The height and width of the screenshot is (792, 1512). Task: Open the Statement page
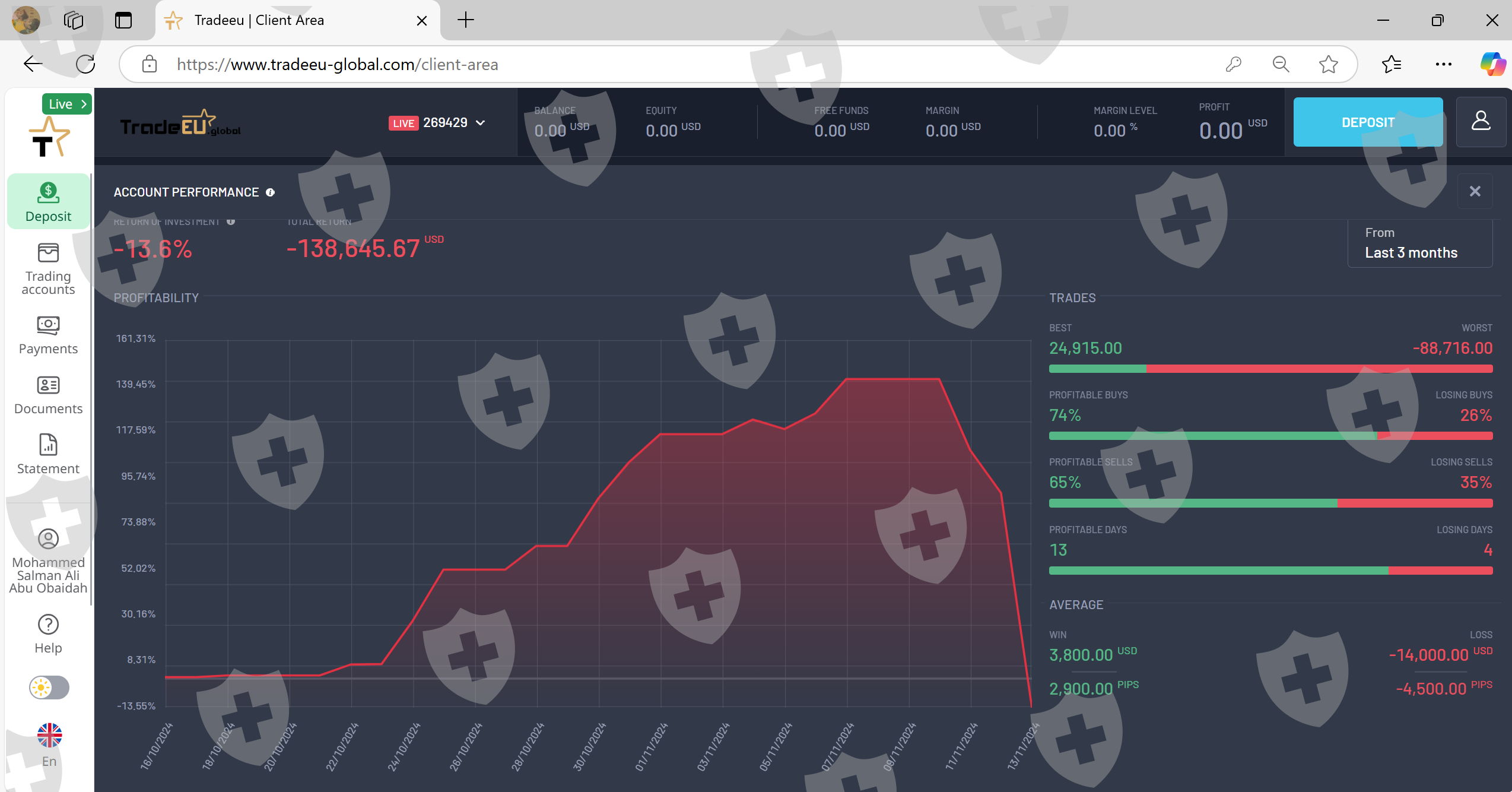(48, 455)
